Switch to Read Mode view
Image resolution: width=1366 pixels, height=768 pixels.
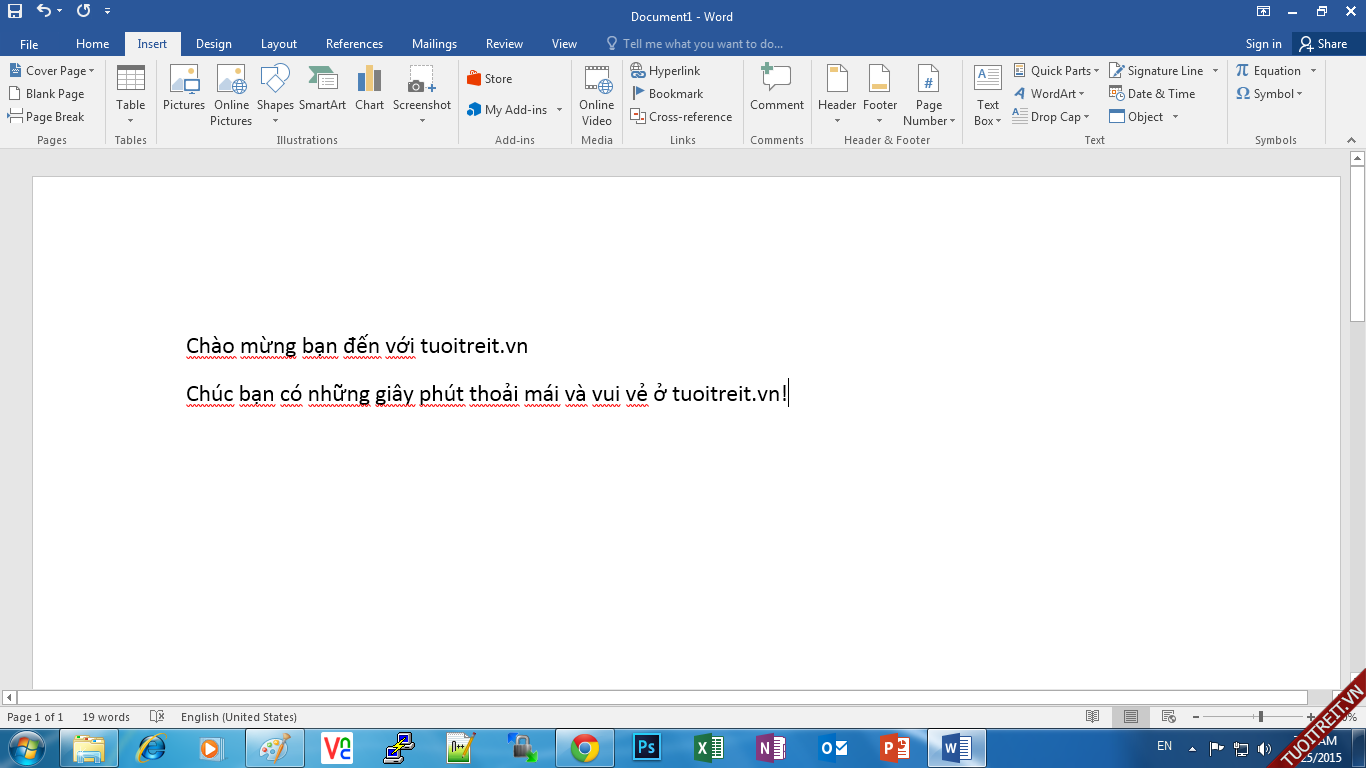pos(1093,717)
